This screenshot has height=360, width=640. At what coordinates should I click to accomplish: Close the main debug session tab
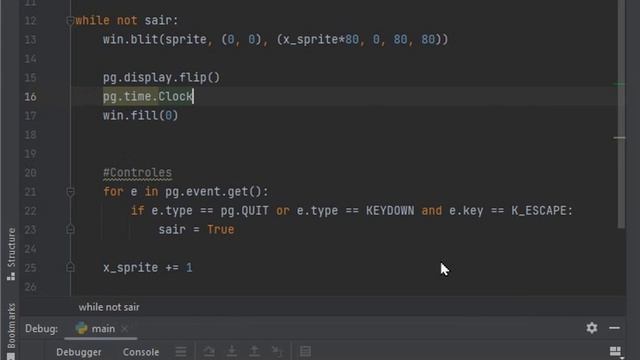pos(124,329)
